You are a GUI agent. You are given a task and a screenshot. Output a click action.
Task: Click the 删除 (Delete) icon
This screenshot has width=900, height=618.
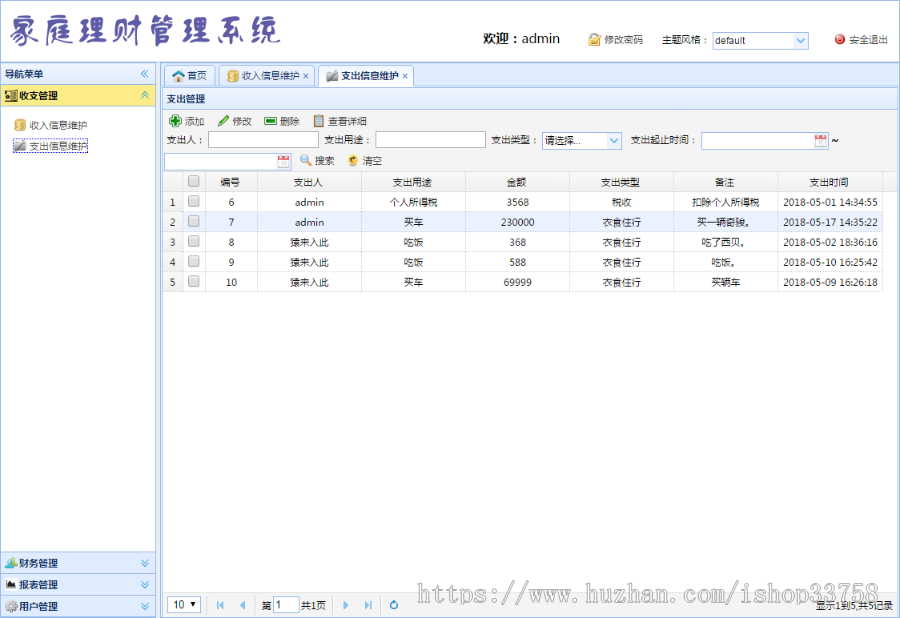click(269, 122)
